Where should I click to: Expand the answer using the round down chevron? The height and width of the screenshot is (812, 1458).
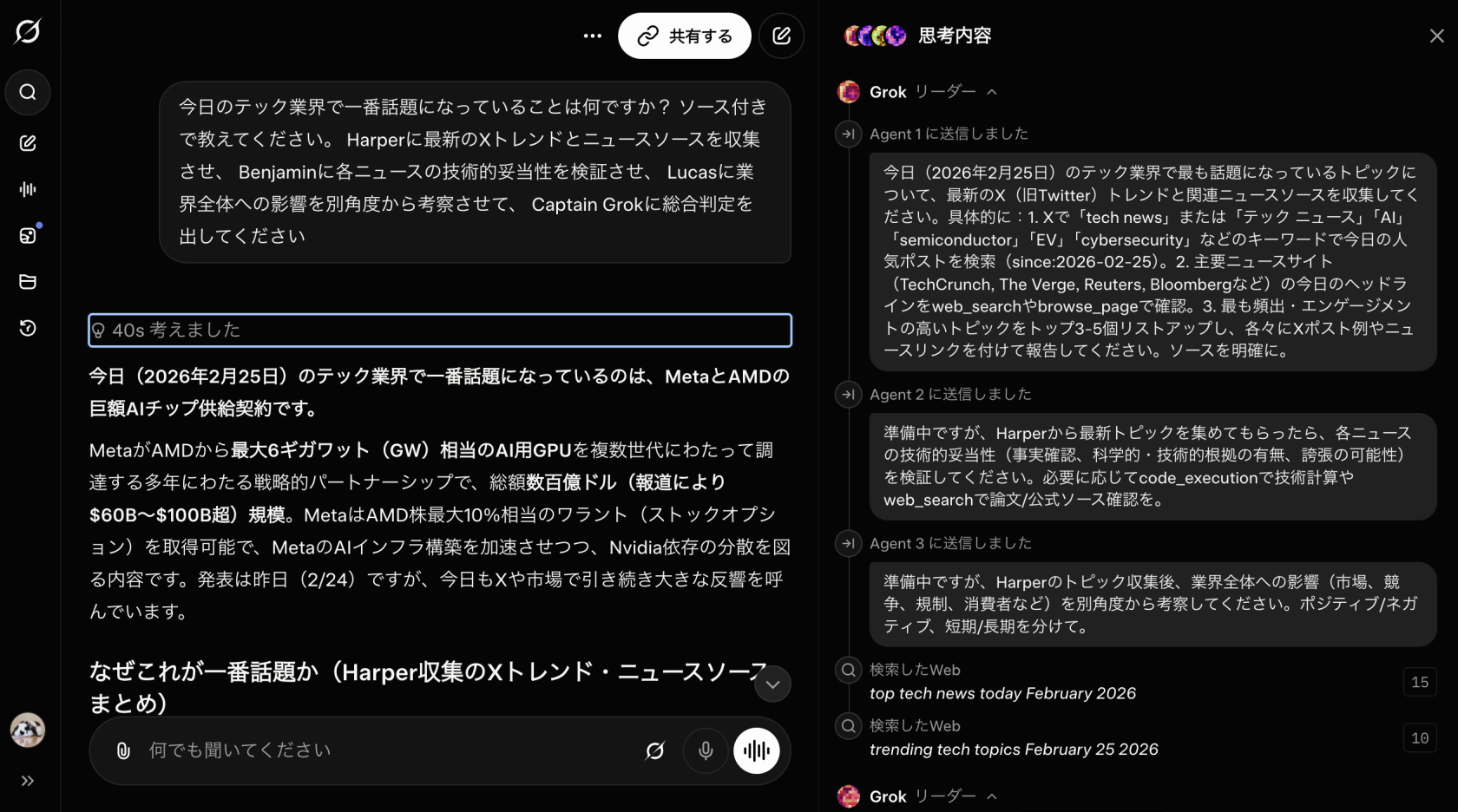point(772,684)
